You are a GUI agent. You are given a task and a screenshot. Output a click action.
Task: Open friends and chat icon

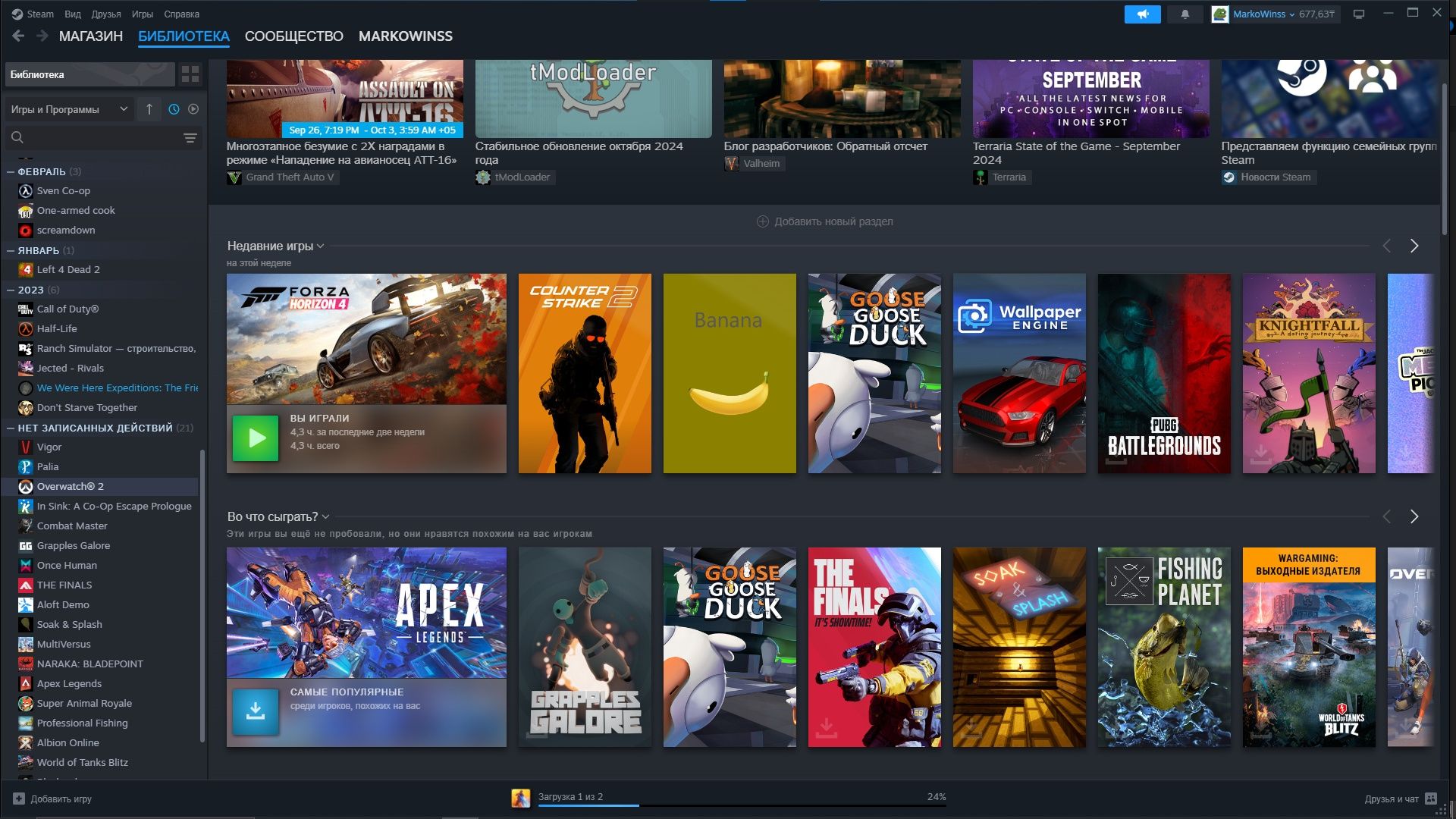(x=1431, y=799)
